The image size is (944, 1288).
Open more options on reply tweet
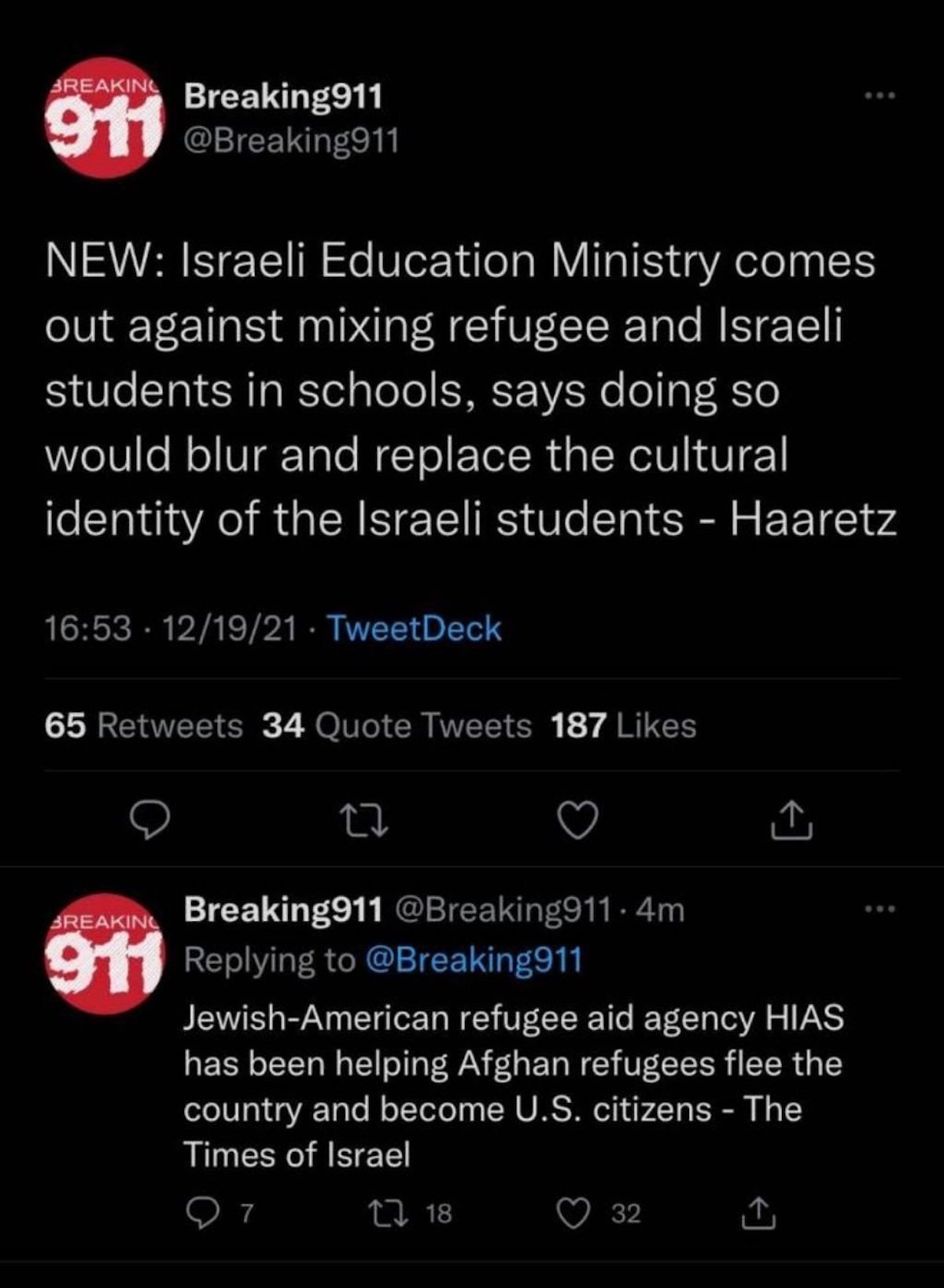pos(879,910)
